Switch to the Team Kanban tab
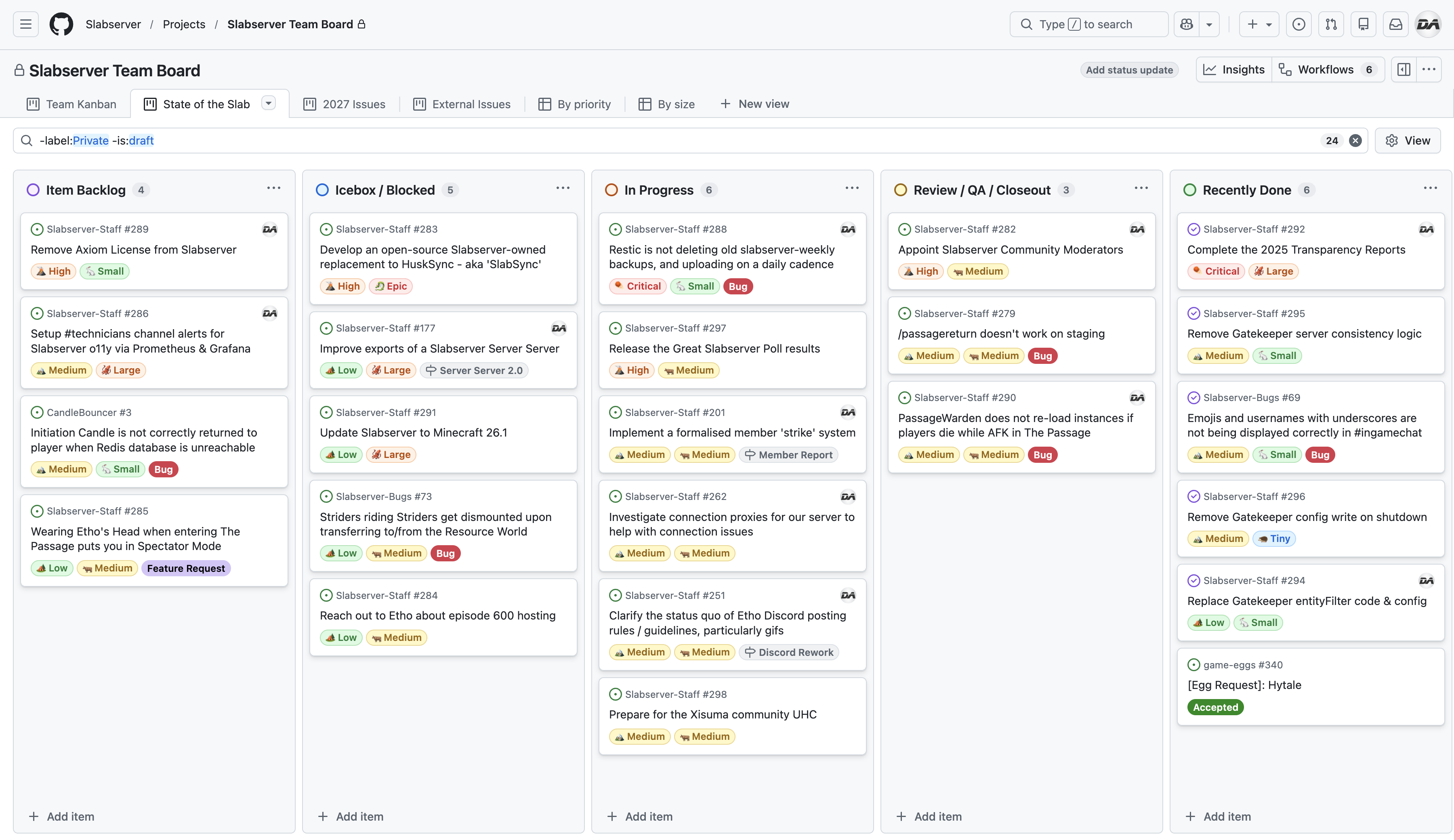 pyautogui.click(x=71, y=105)
